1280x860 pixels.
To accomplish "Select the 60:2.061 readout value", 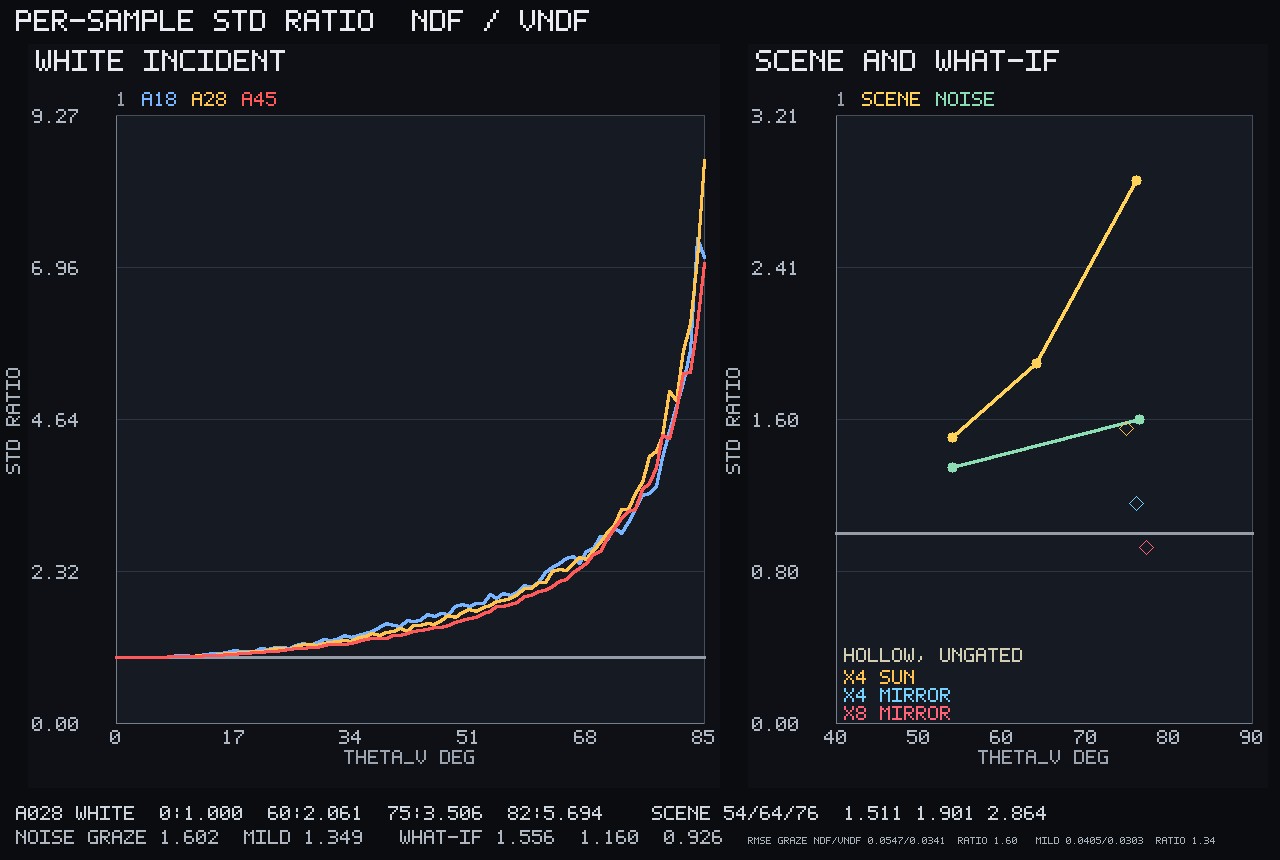I will click(x=314, y=813).
